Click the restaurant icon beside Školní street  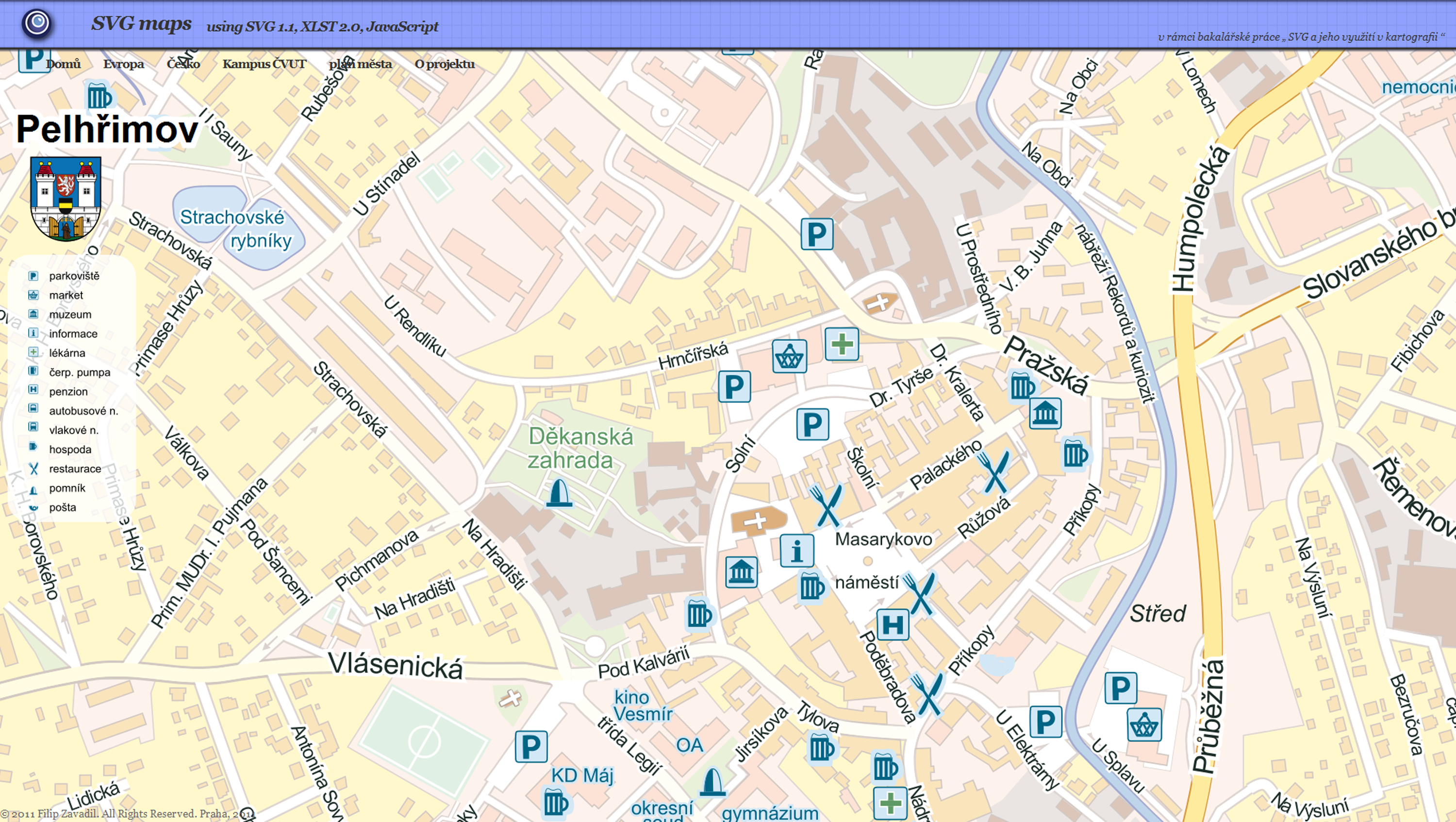pyautogui.click(x=827, y=506)
